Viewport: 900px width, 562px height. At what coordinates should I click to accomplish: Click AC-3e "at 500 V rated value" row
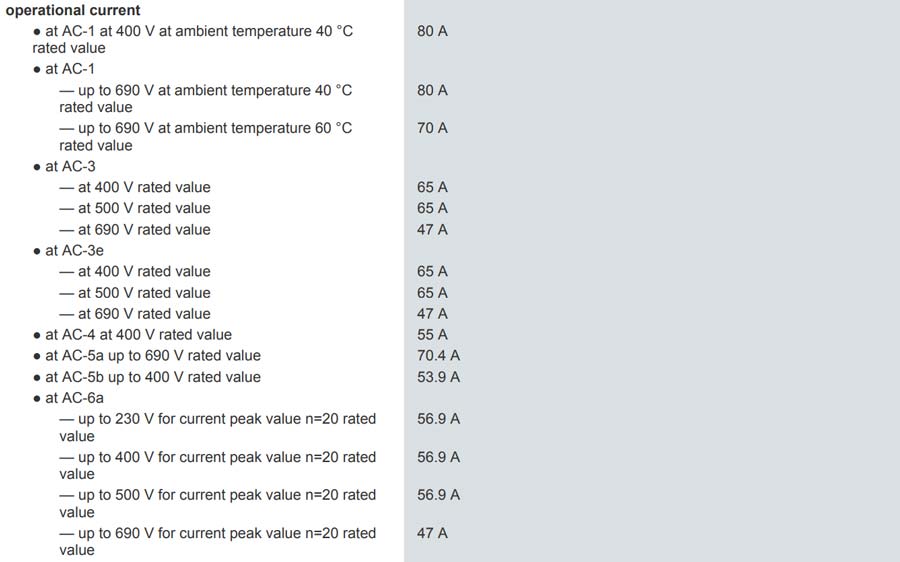[135, 293]
